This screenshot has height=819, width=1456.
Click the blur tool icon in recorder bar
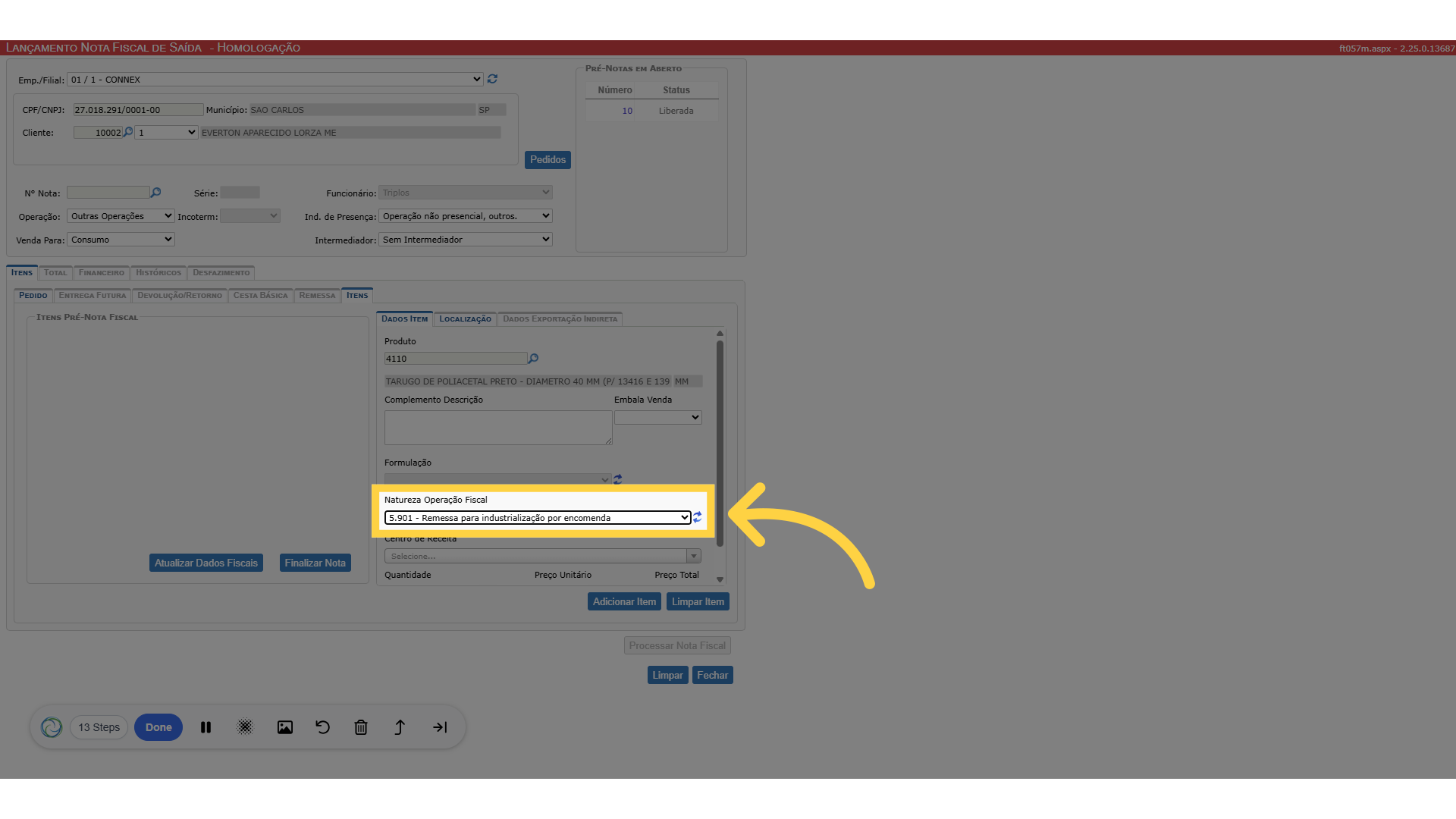click(x=245, y=727)
